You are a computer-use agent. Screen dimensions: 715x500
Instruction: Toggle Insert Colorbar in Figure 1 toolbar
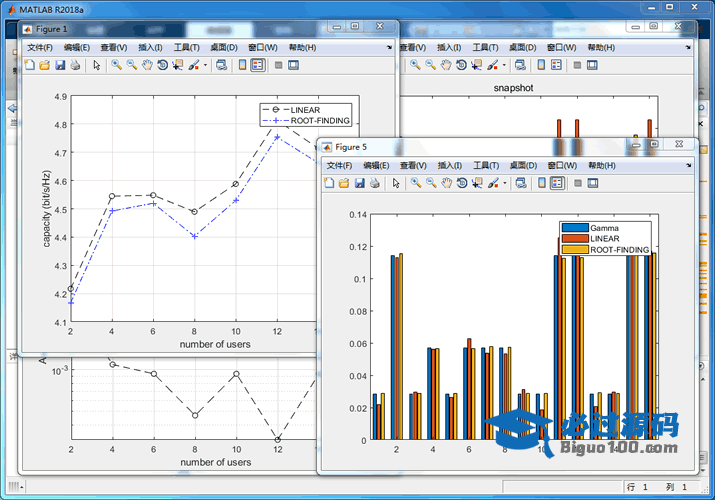pyautogui.click(x=242, y=65)
